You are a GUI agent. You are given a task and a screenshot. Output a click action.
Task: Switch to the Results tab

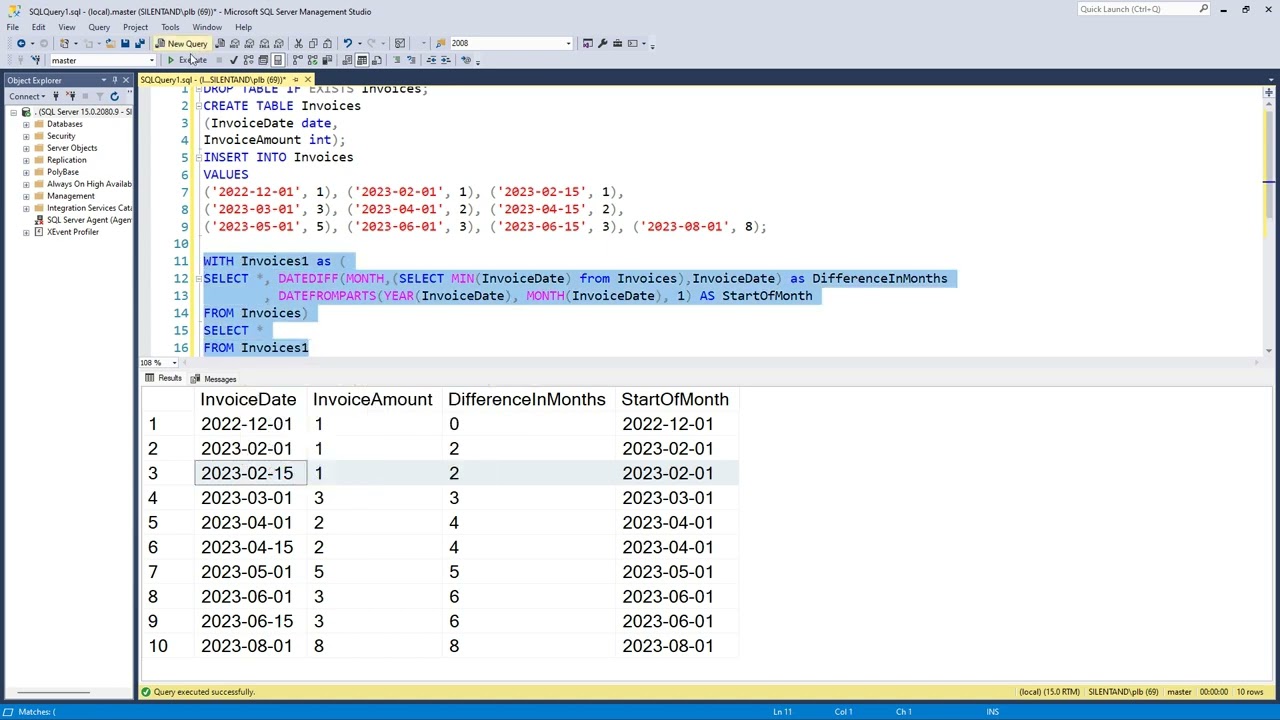164,379
